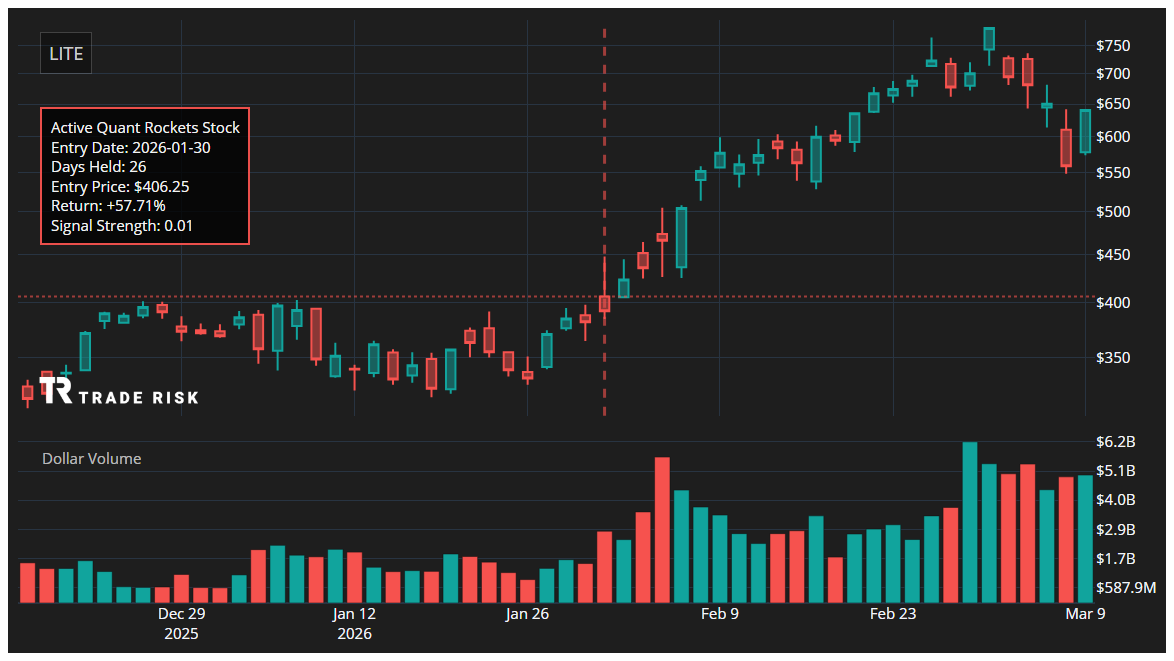Click the 'Feb 23' date axis label

click(x=892, y=614)
